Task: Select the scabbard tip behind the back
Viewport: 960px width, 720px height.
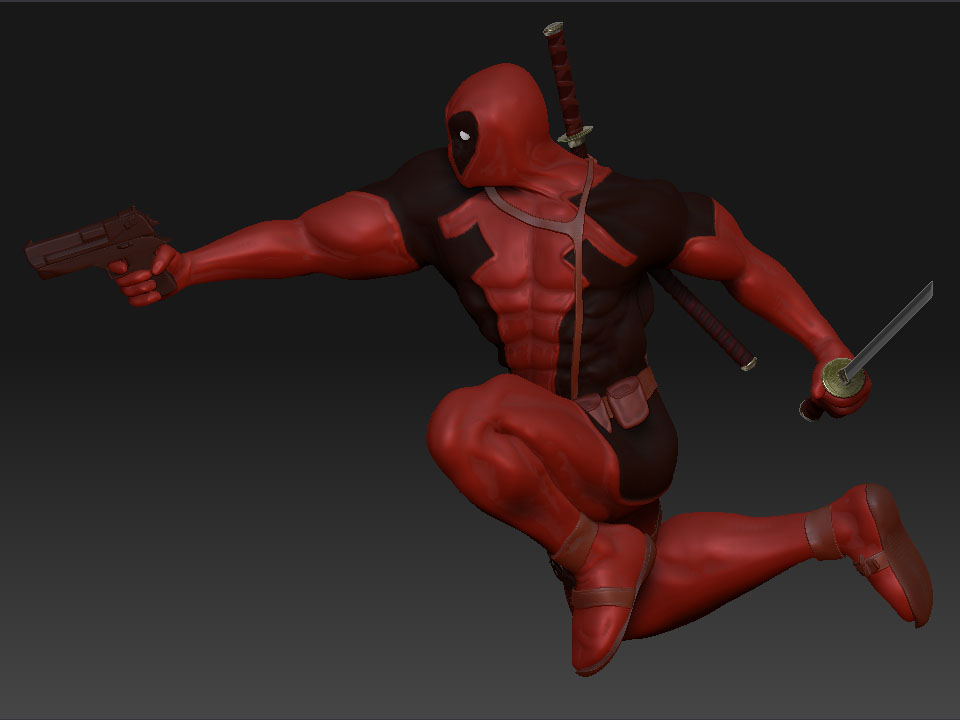Action: pos(749,364)
